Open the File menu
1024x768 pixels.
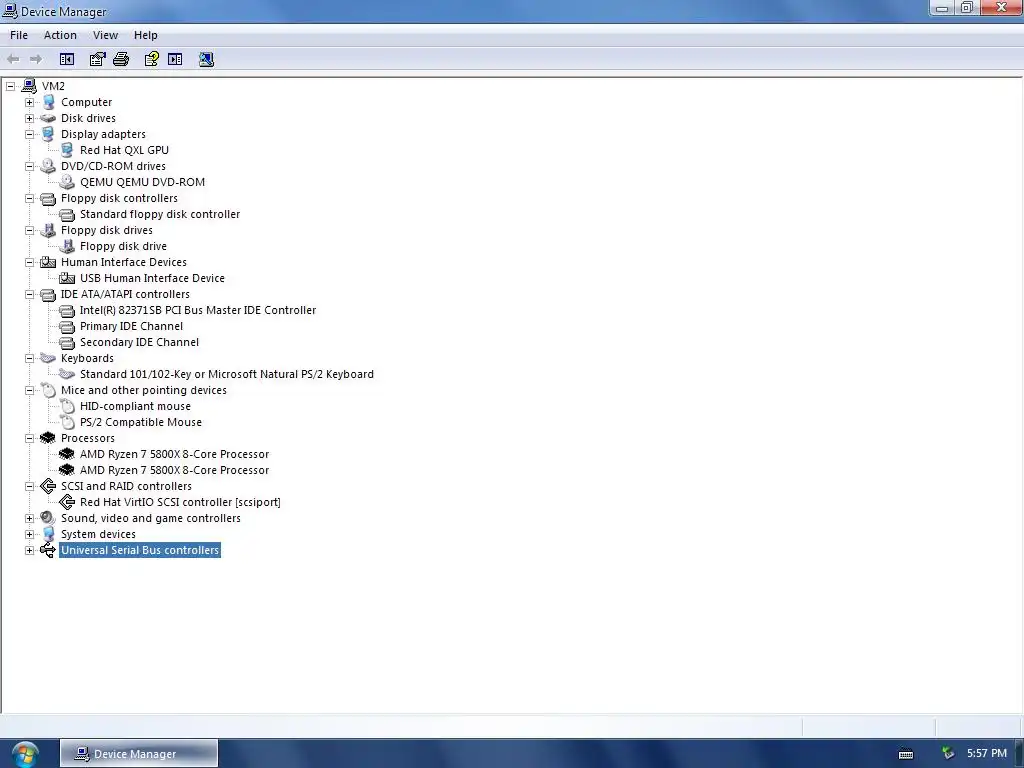click(x=19, y=35)
